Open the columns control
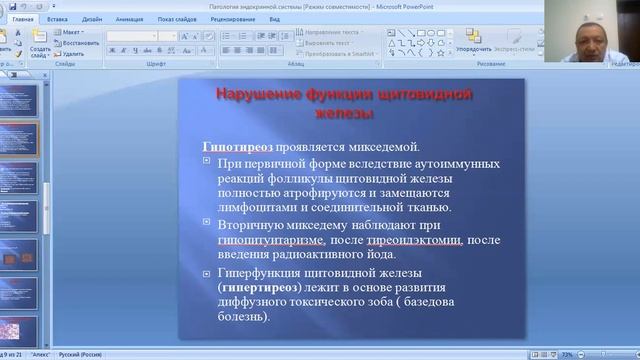 pos(275,50)
